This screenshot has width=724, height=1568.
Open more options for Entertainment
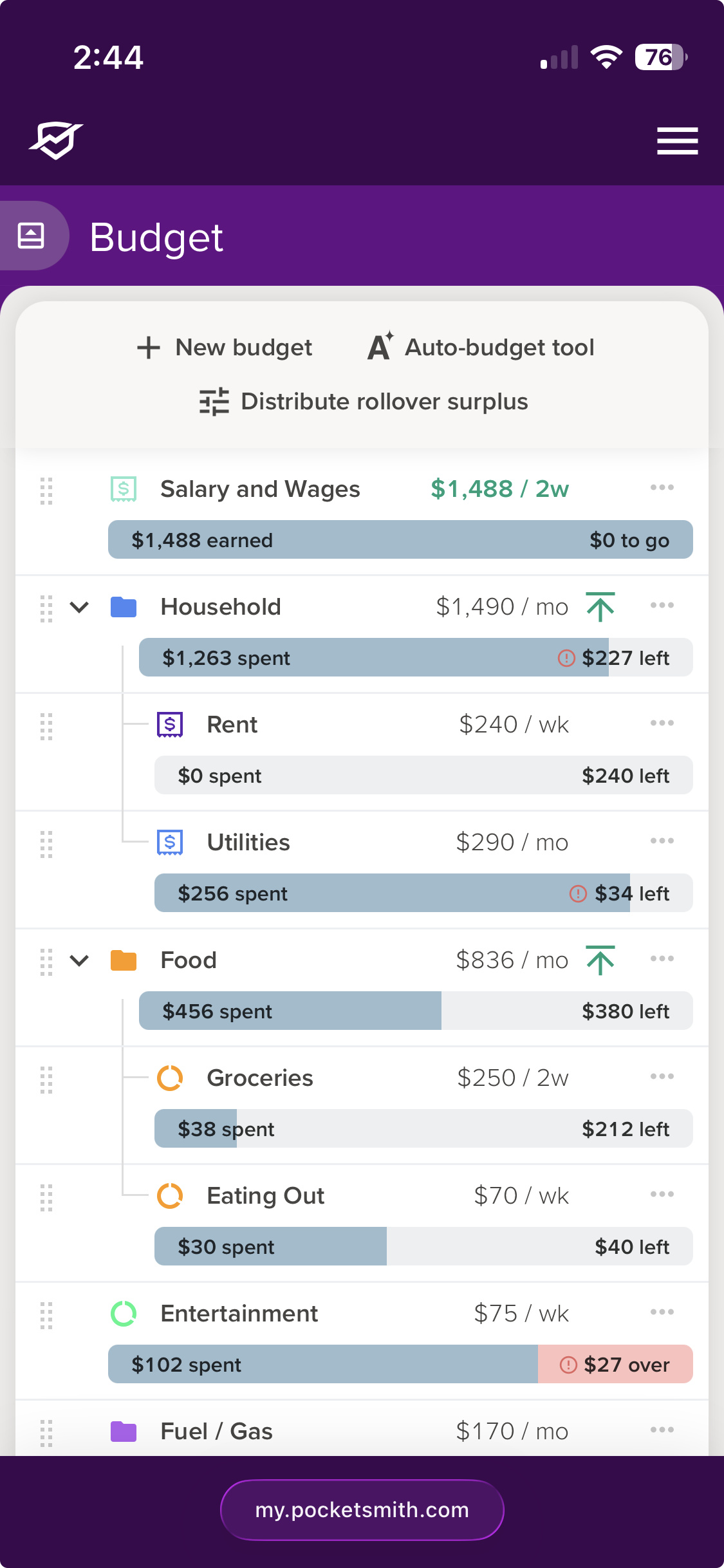[x=662, y=1312]
